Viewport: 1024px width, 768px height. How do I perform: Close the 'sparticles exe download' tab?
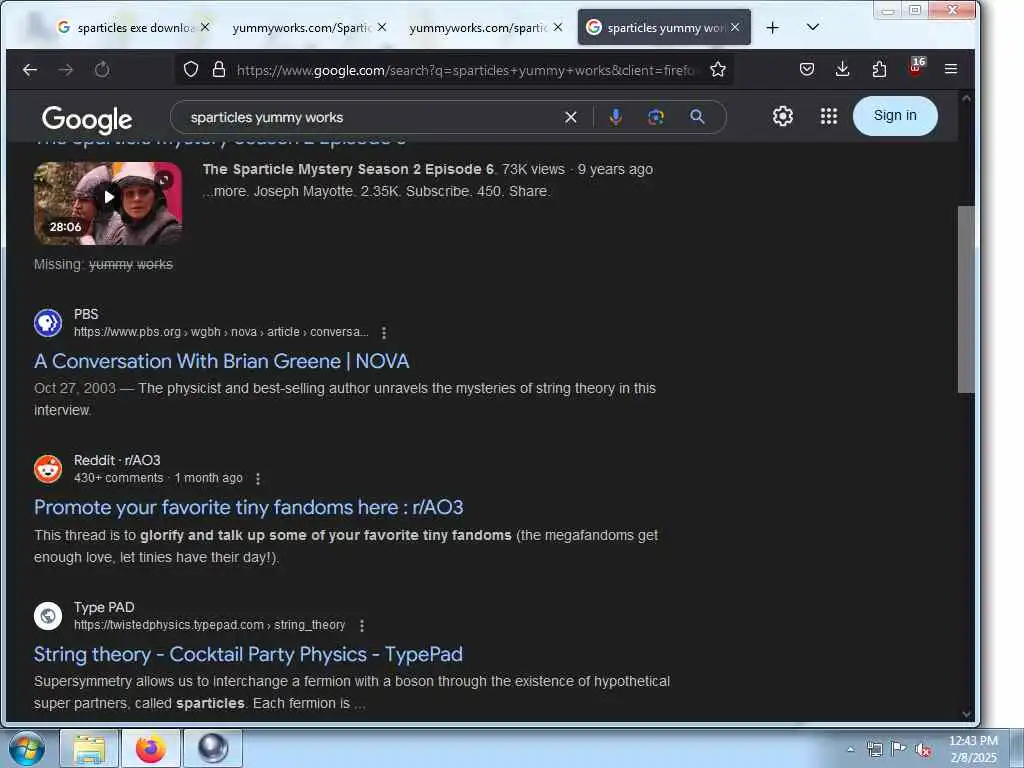click(205, 27)
